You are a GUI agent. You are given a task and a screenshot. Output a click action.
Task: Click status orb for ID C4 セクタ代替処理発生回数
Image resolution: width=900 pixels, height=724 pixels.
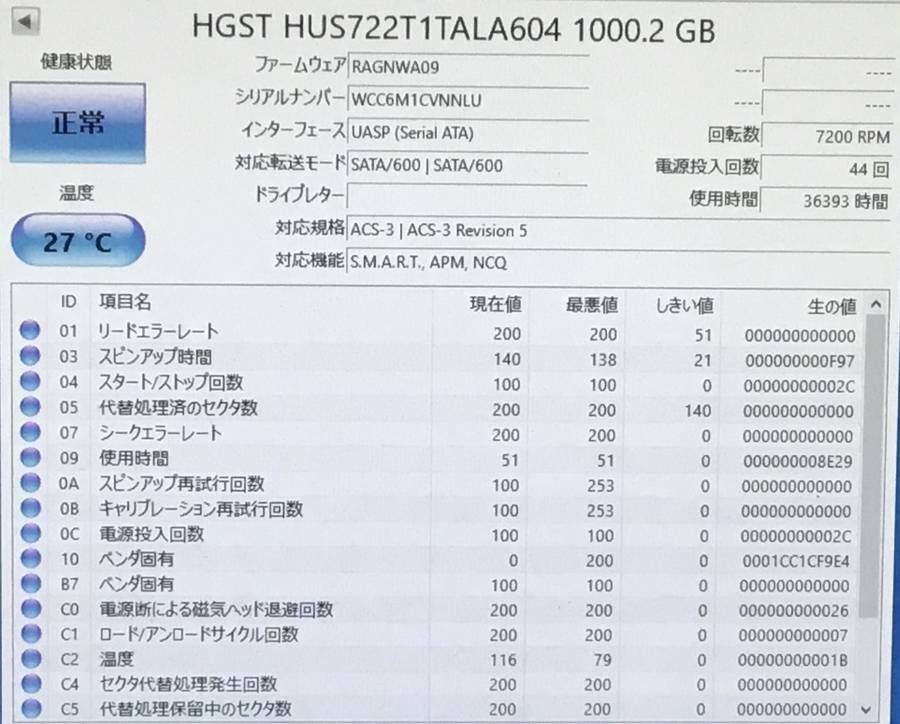[30, 683]
